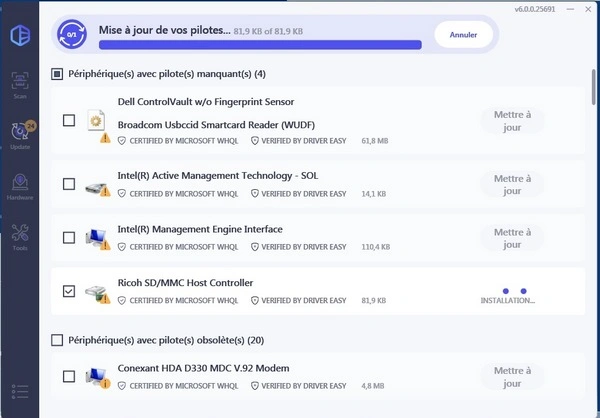Click the driver update progress bar
The image size is (600, 418).
pyautogui.click(x=260, y=44)
